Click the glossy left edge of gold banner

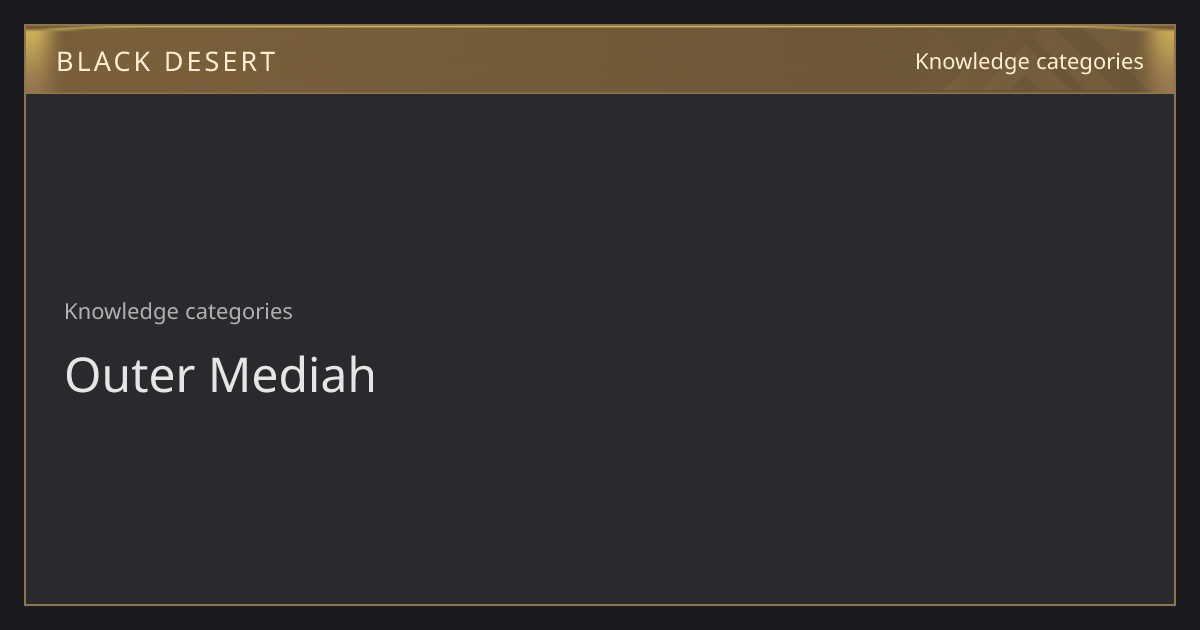point(36,60)
